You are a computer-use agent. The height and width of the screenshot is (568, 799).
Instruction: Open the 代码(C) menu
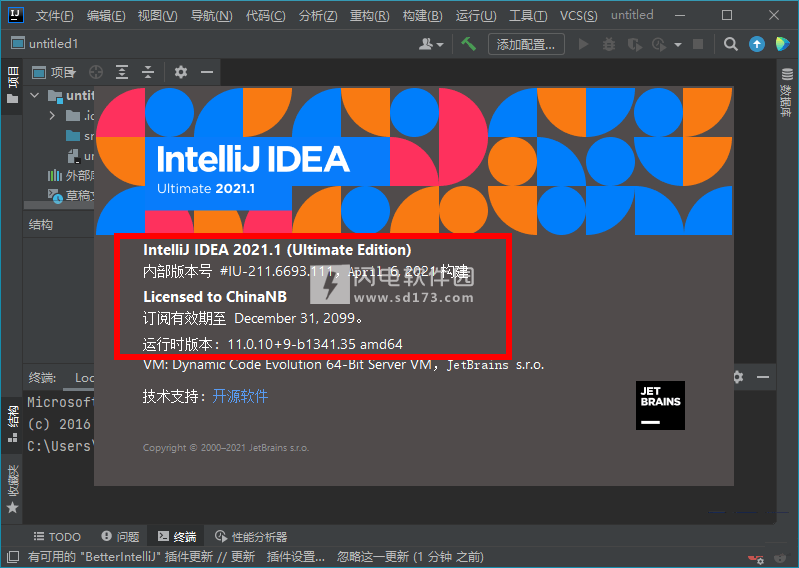(265, 16)
